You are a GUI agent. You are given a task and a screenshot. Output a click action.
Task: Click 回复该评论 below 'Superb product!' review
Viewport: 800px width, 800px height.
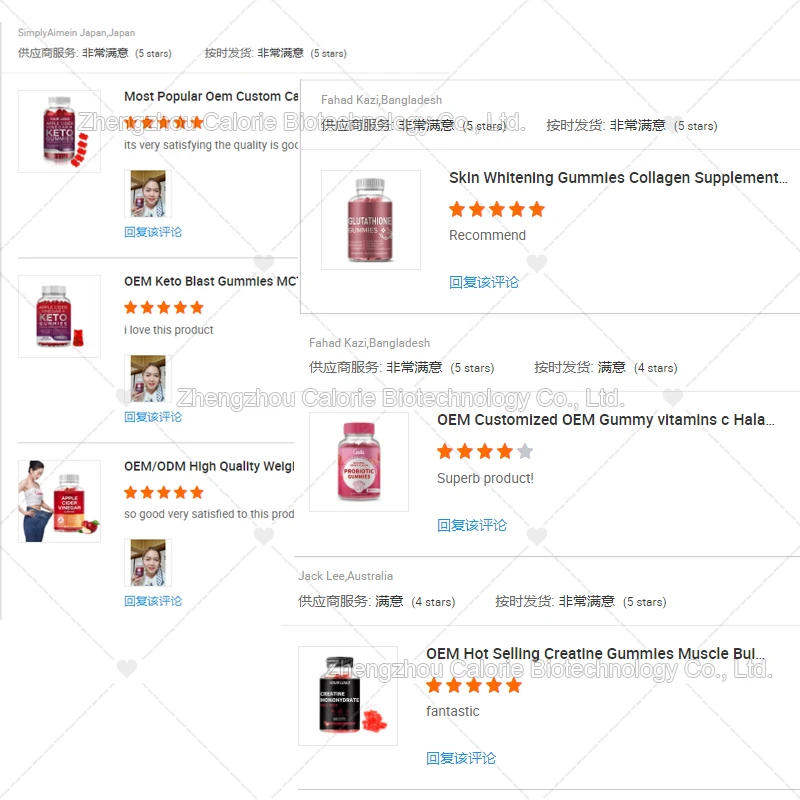tap(472, 525)
